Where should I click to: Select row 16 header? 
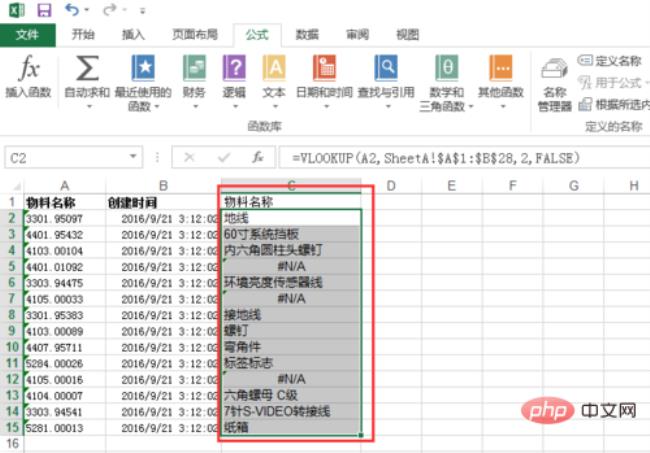coord(12,443)
